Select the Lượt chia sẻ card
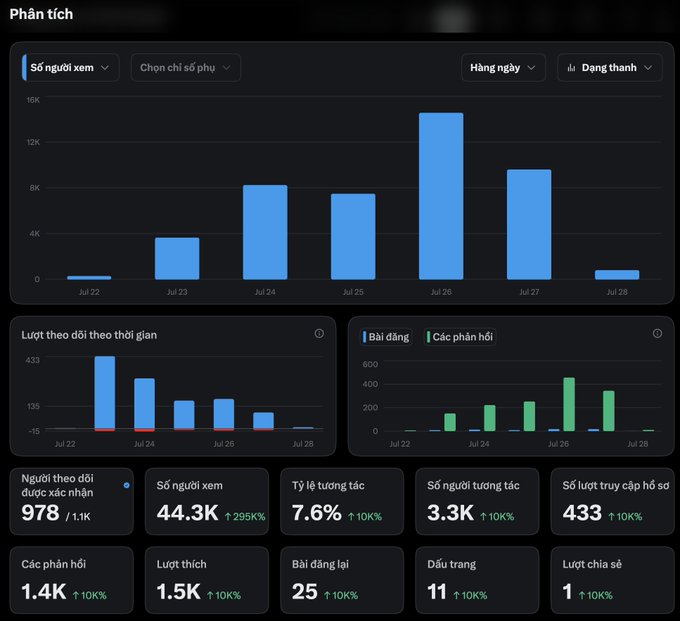 [x=612, y=580]
